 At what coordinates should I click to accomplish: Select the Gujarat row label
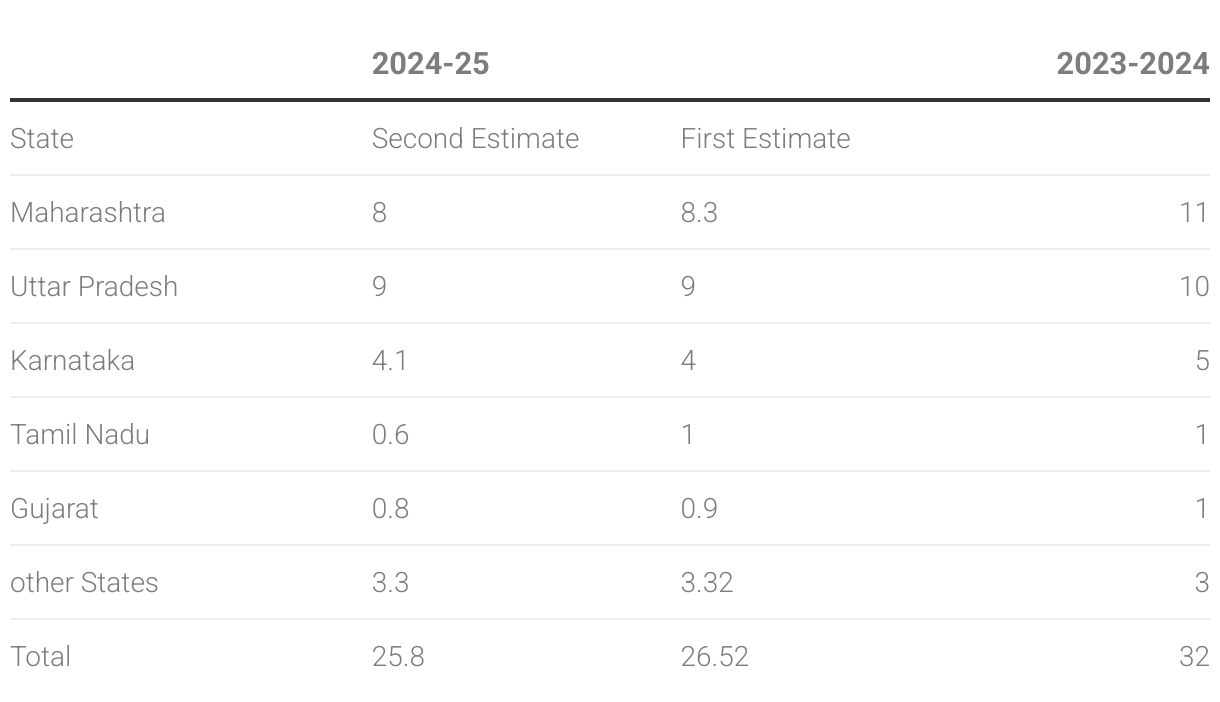coord(54,508)
